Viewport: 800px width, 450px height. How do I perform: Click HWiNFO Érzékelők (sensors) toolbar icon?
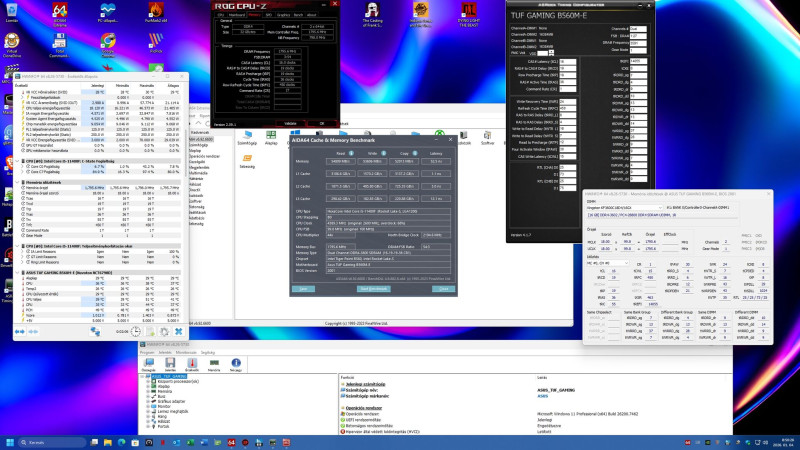pos(192,364)
